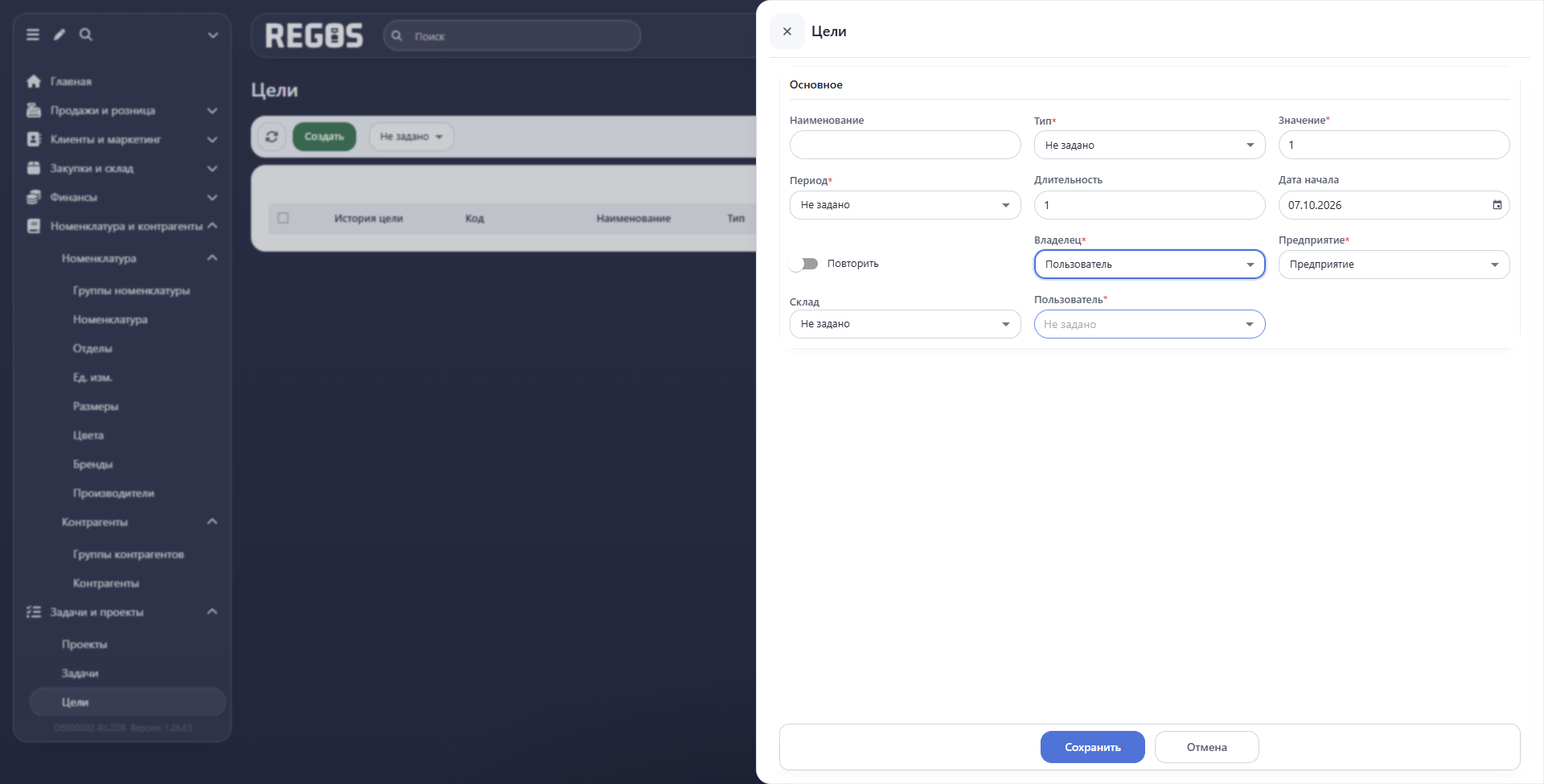The image size is (1544, 784).
Task: Click the История цели column header
Action: [x=368, y=218]
